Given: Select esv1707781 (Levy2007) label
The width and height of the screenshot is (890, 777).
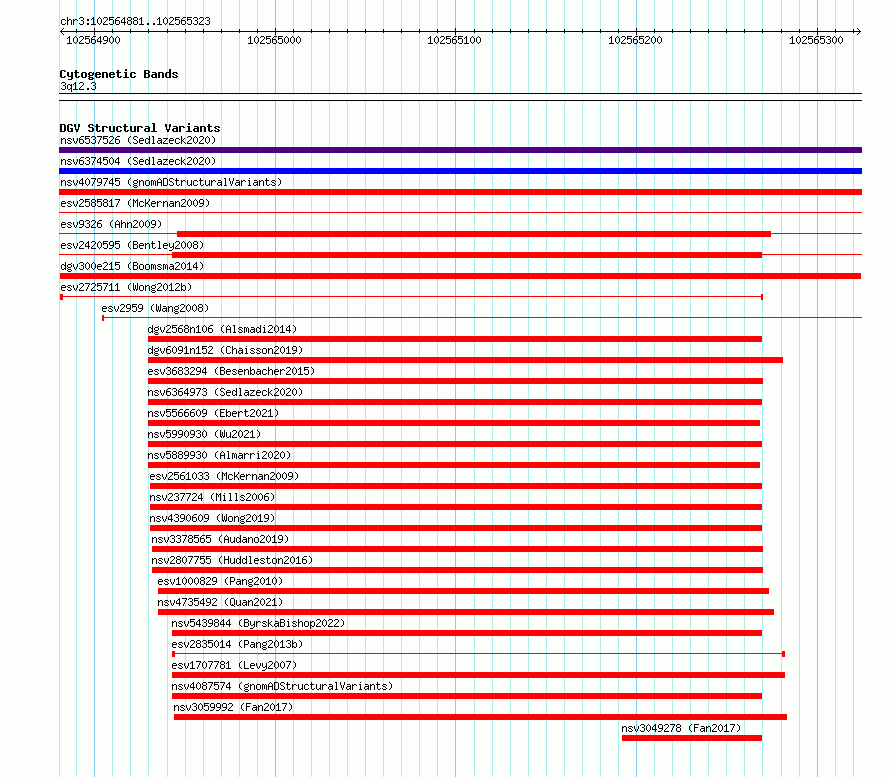Looking at the screenshot, I should [234, 665].
